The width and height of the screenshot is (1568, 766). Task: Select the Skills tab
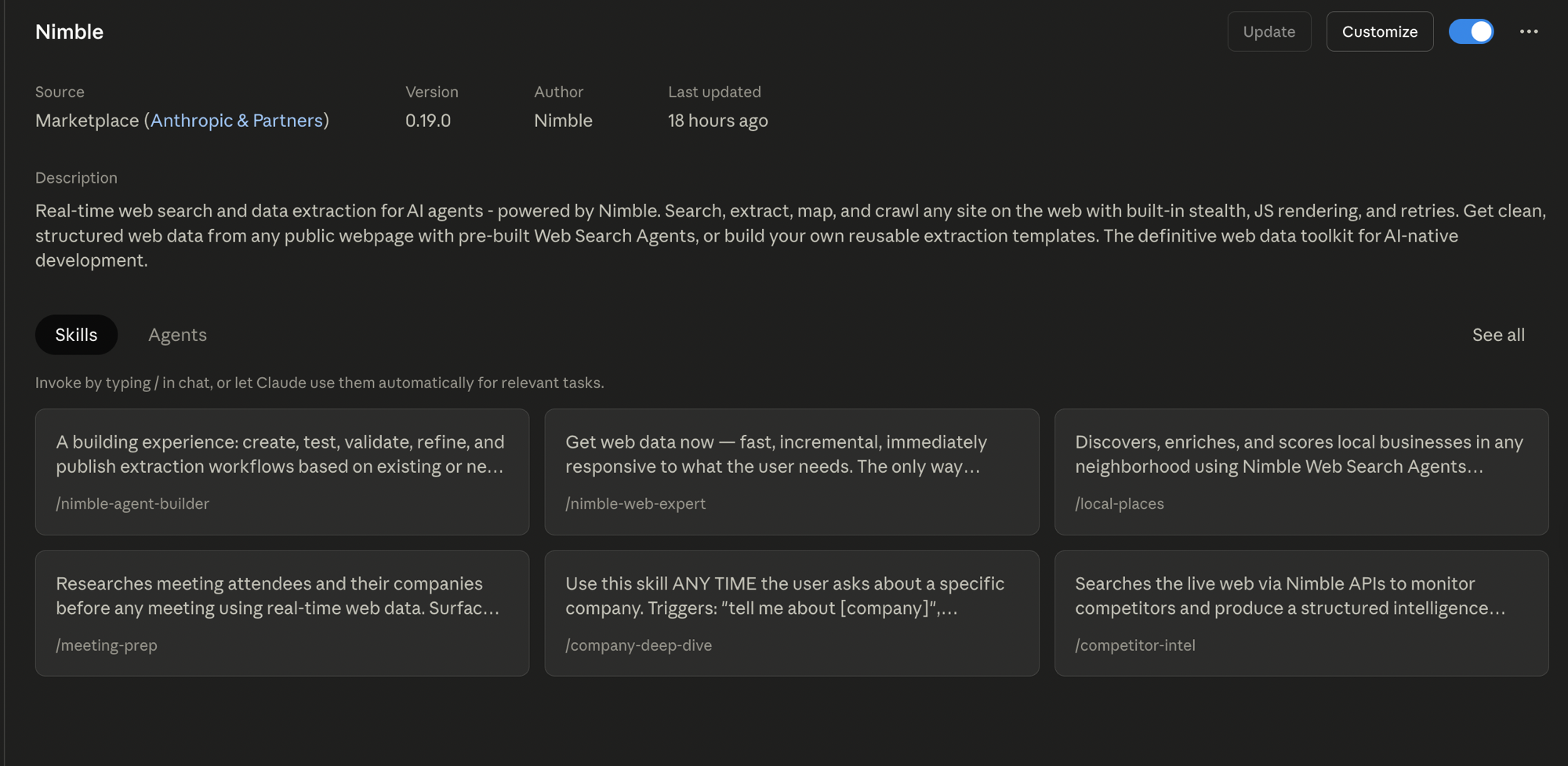[76, 335]
